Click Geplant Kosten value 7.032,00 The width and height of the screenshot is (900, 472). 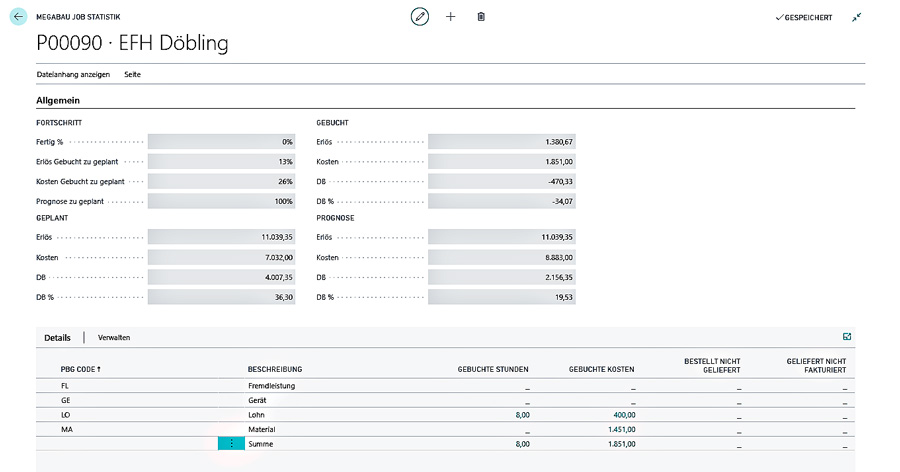(x=222, y=258)
